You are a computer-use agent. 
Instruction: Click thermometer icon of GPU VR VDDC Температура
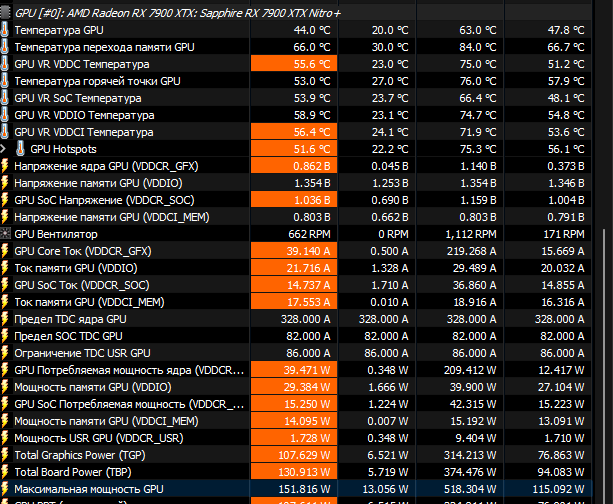pos(5,64)
